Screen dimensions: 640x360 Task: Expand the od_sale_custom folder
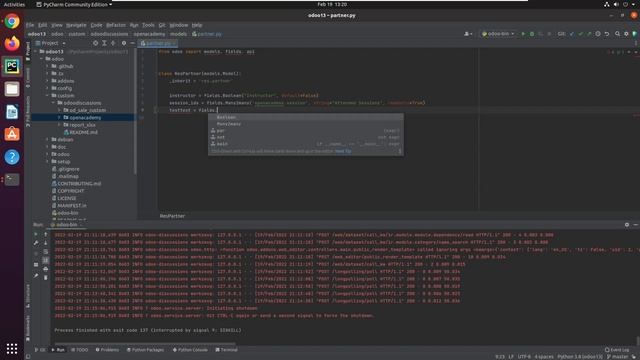click(60, 110)
